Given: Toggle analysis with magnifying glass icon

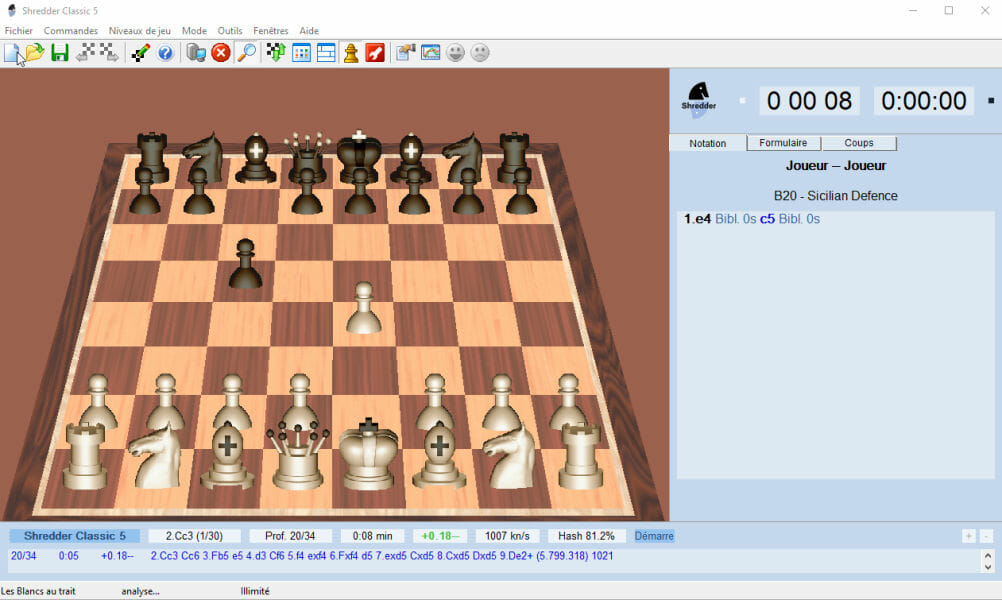Looking at the screenshot, I should (247, 52).
